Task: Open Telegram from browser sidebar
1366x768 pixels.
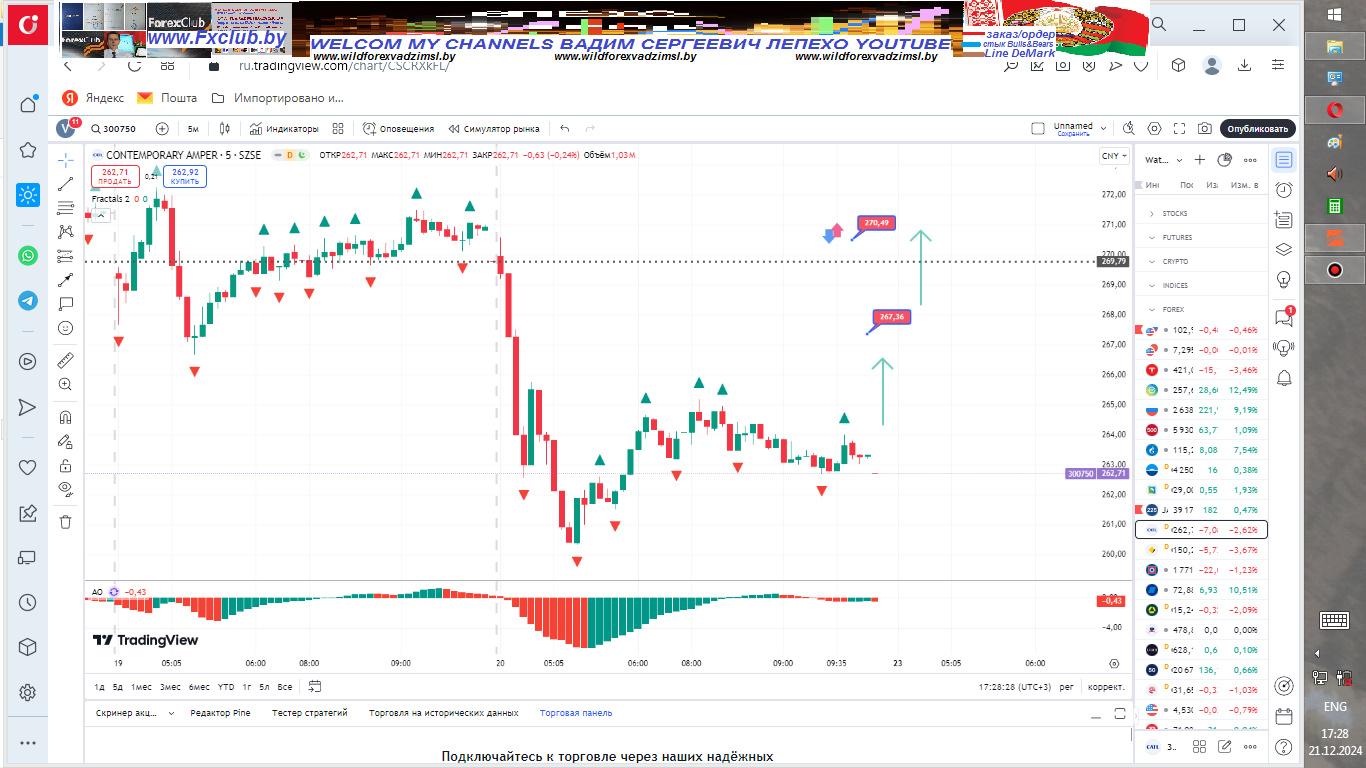Action: click(x=28, y=301)
